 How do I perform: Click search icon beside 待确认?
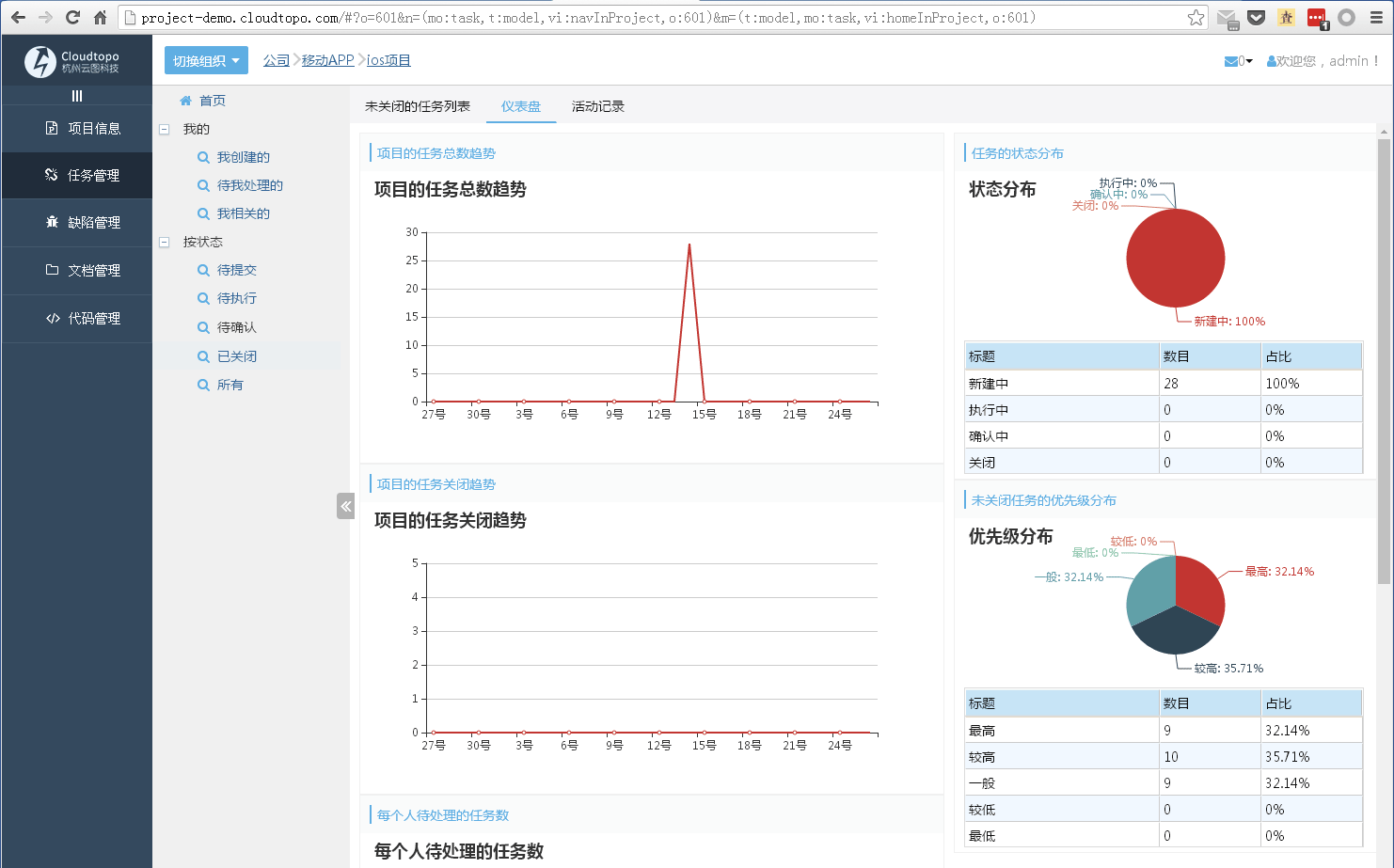tap(203, 327)
